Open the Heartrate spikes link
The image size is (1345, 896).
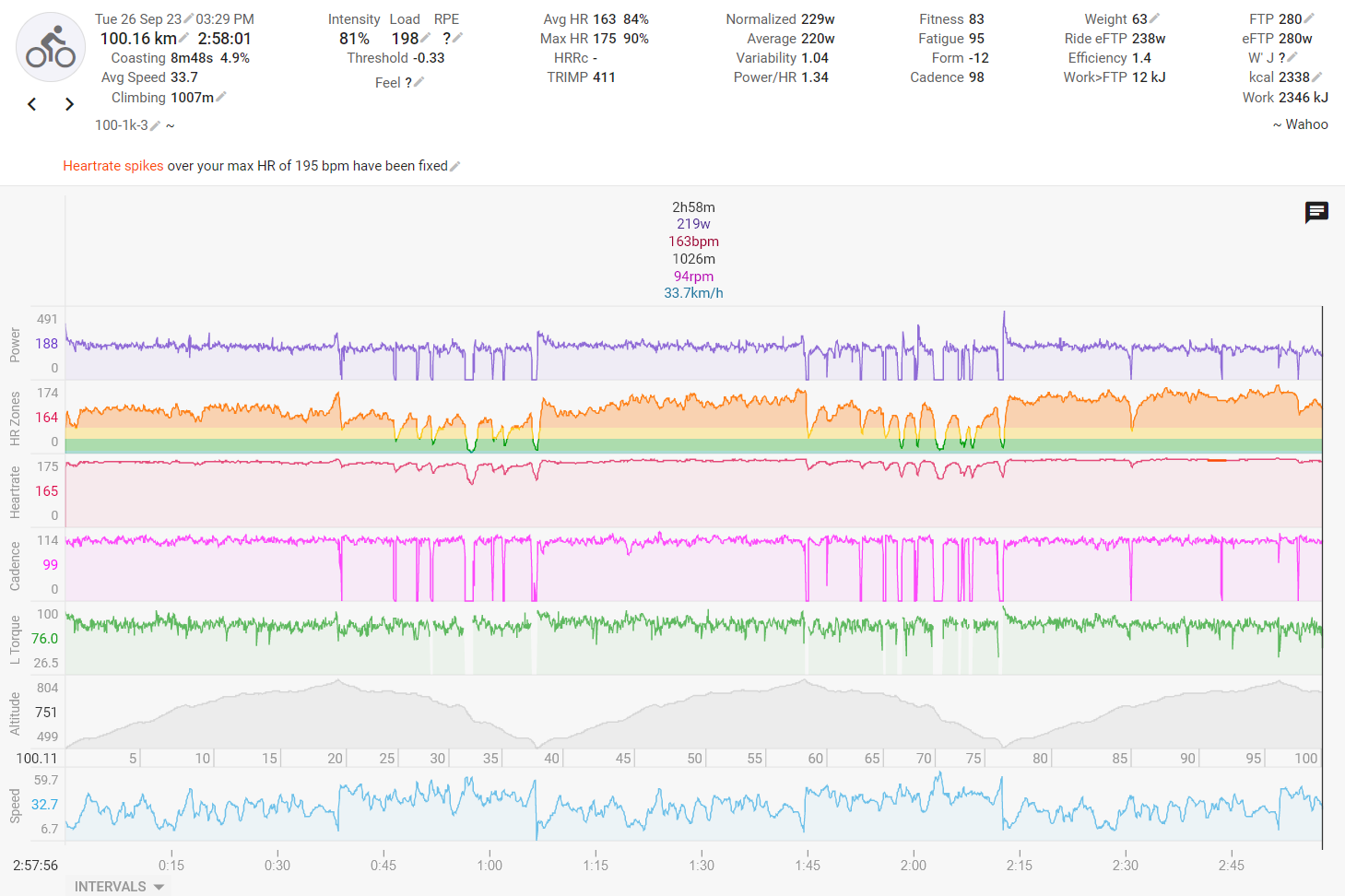click(112, 166)
